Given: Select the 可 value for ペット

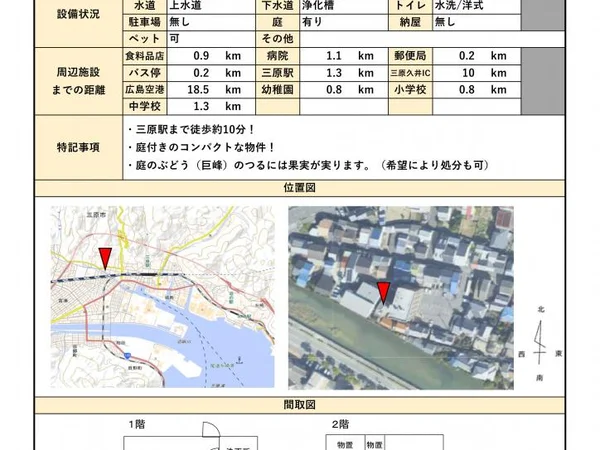Looking at the screenshot, I should 174,39.
